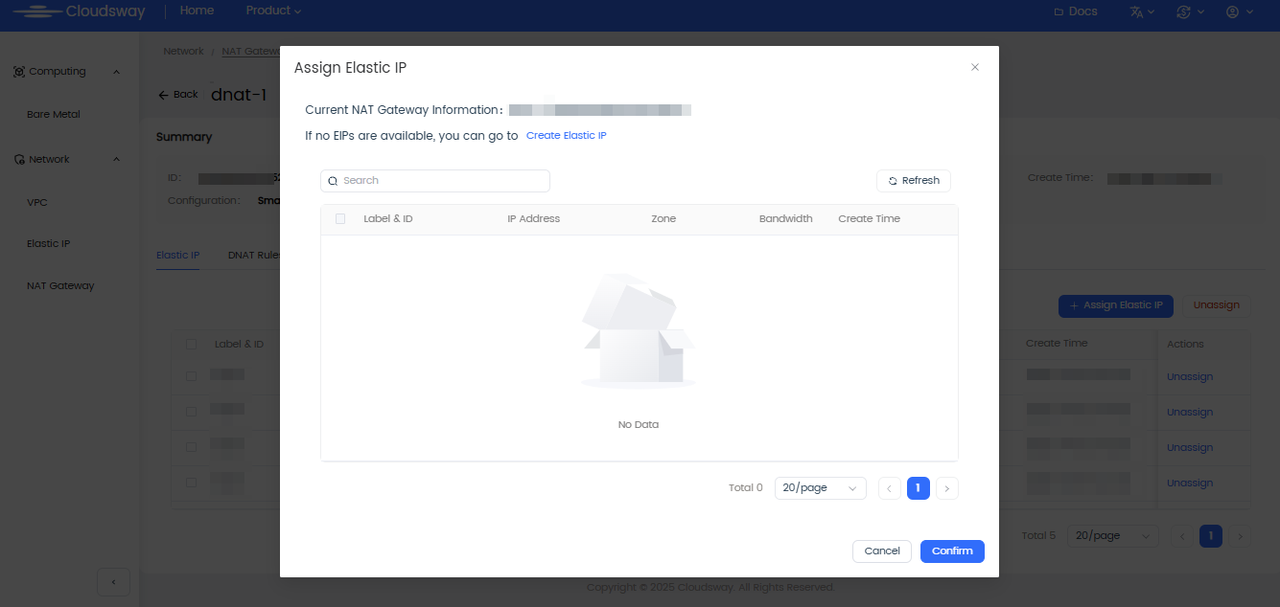Expand the Product dropdown in the navbar
This screenshot has height=607, width=1280.
(272, 12)
